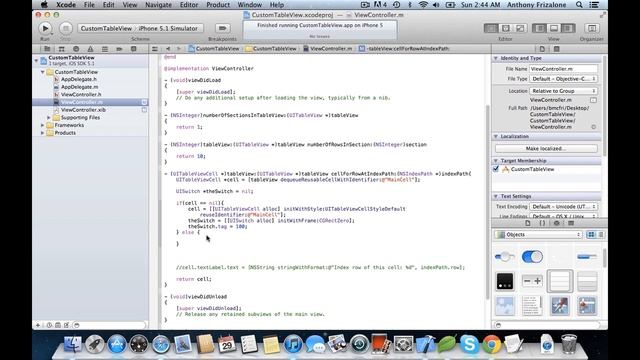The width and height of the screenshot is (640, 360).
Task: Open the Text Encoding dropdown
Action: point(564,207)
